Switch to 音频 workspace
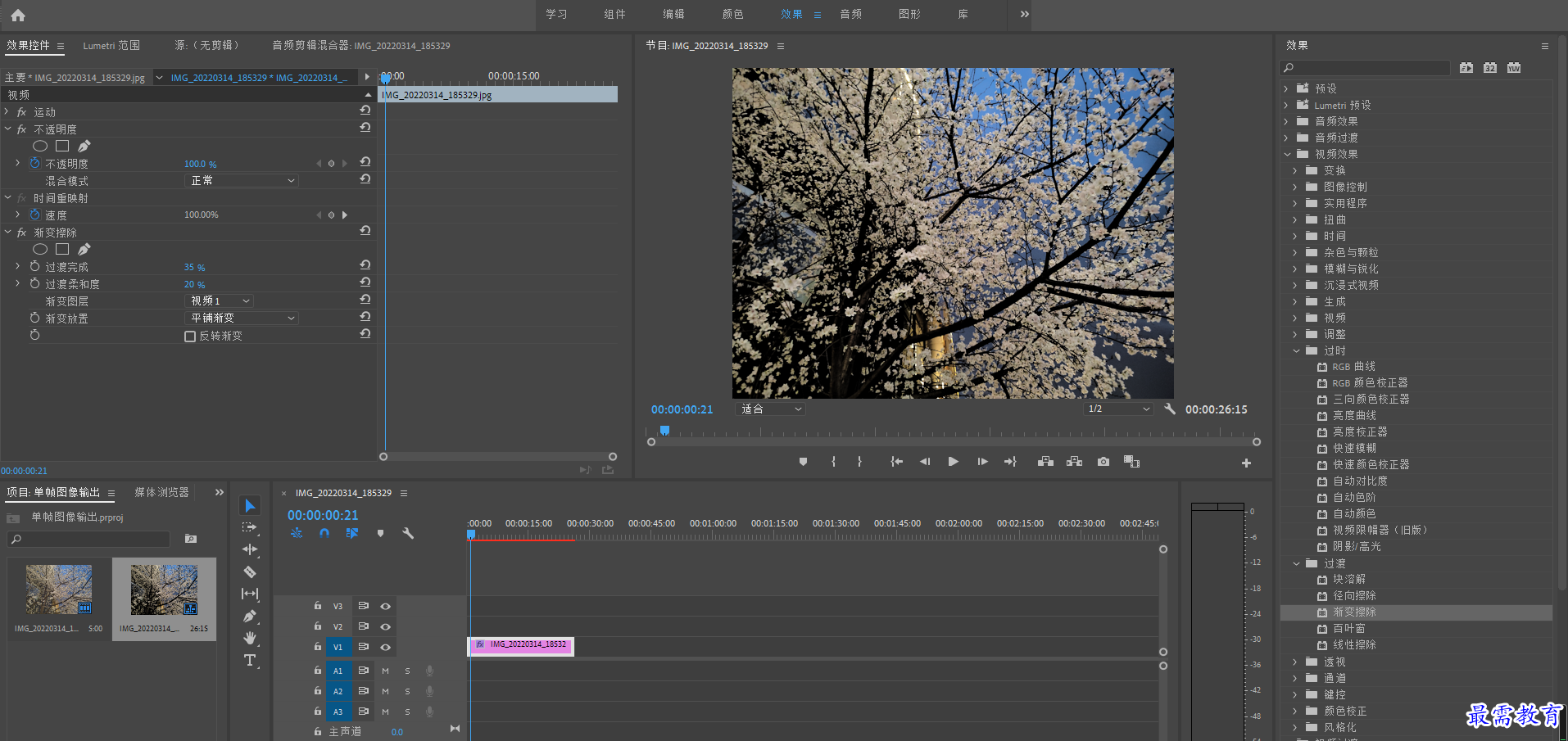1568x741 pixels. pyautogui.click(x=851, y=14)
